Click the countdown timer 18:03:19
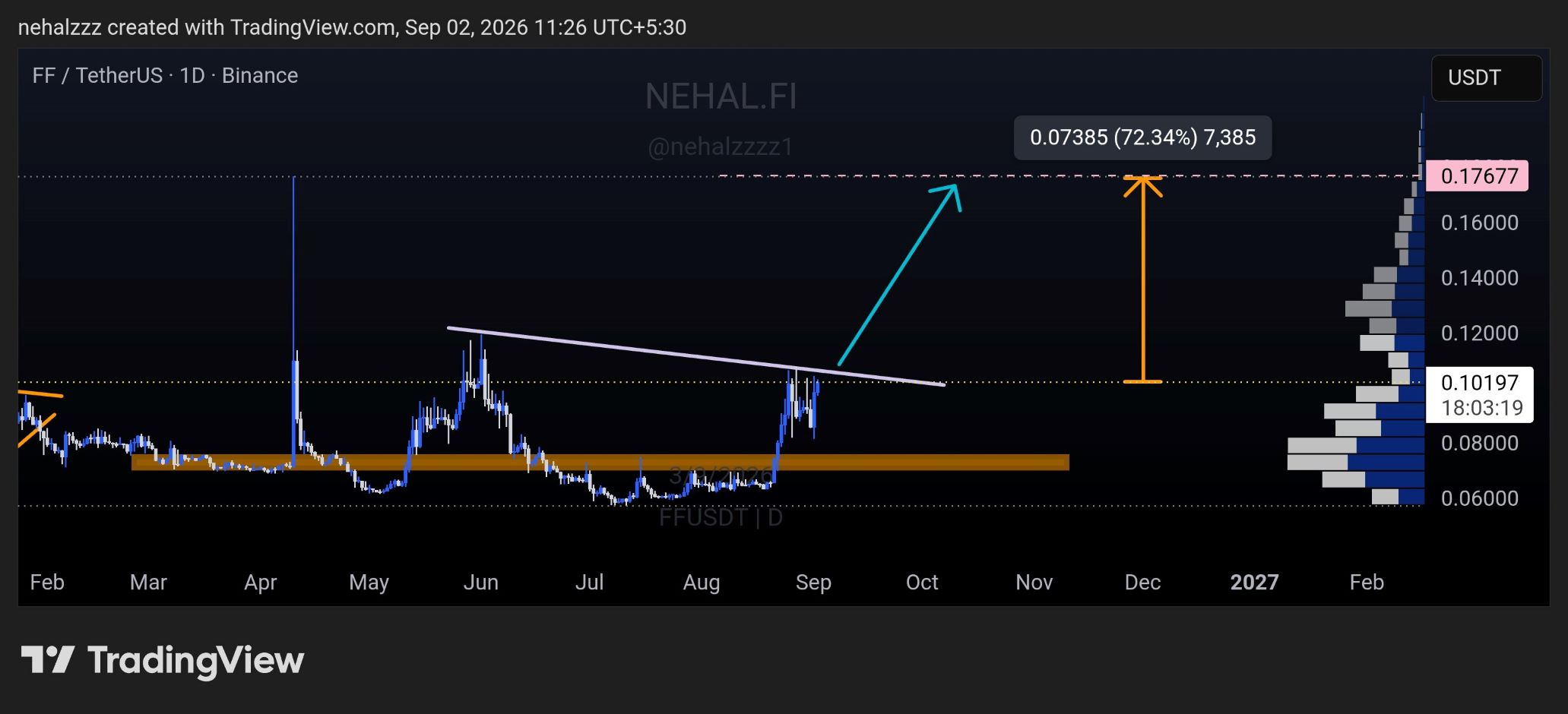 click(1481, 408)
